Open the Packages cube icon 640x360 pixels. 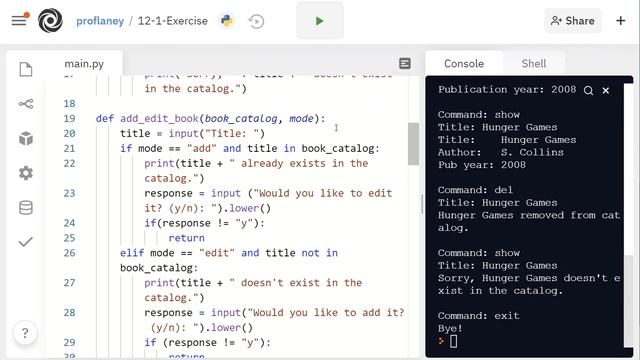tap(26, 138)
